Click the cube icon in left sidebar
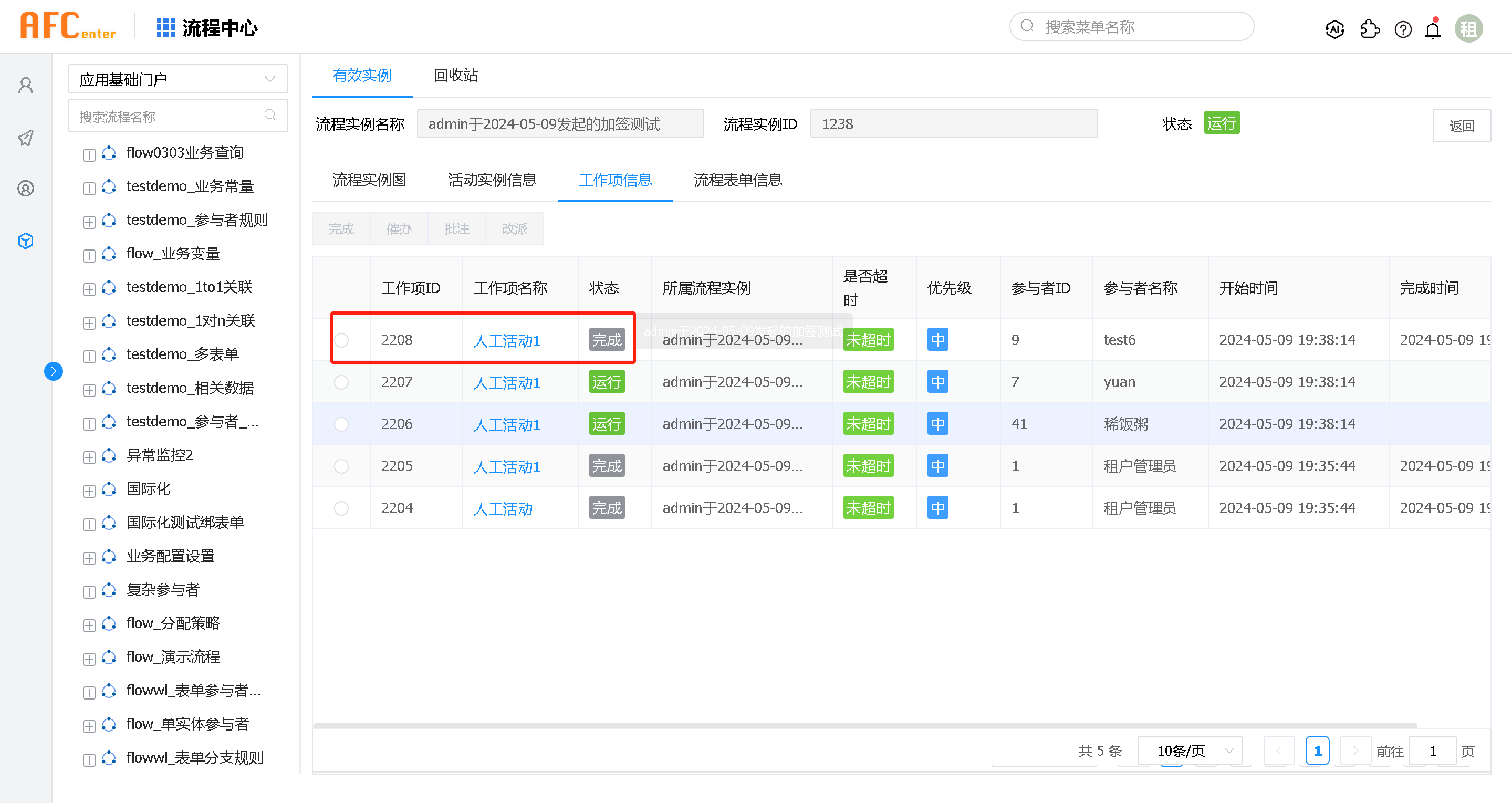 point(26,241)
